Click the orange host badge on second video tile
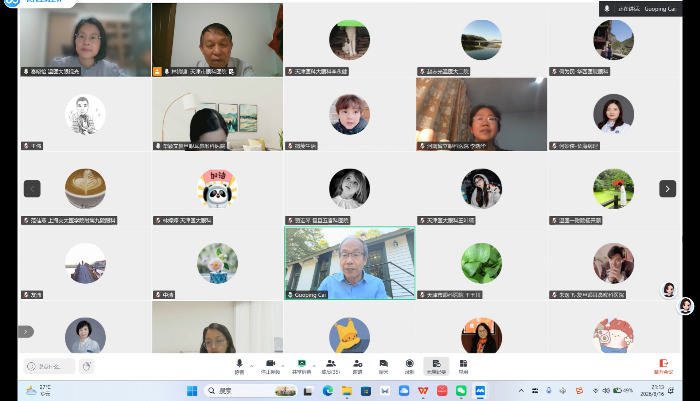Image resolution: width=700 pixels, height=401 pixels. point(157,71)
